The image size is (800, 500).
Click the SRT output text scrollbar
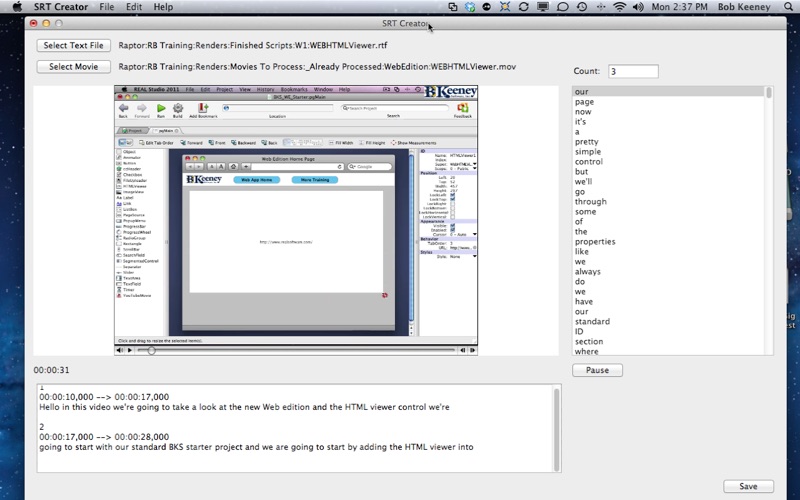pyautogui.click(x=557, y=429)
